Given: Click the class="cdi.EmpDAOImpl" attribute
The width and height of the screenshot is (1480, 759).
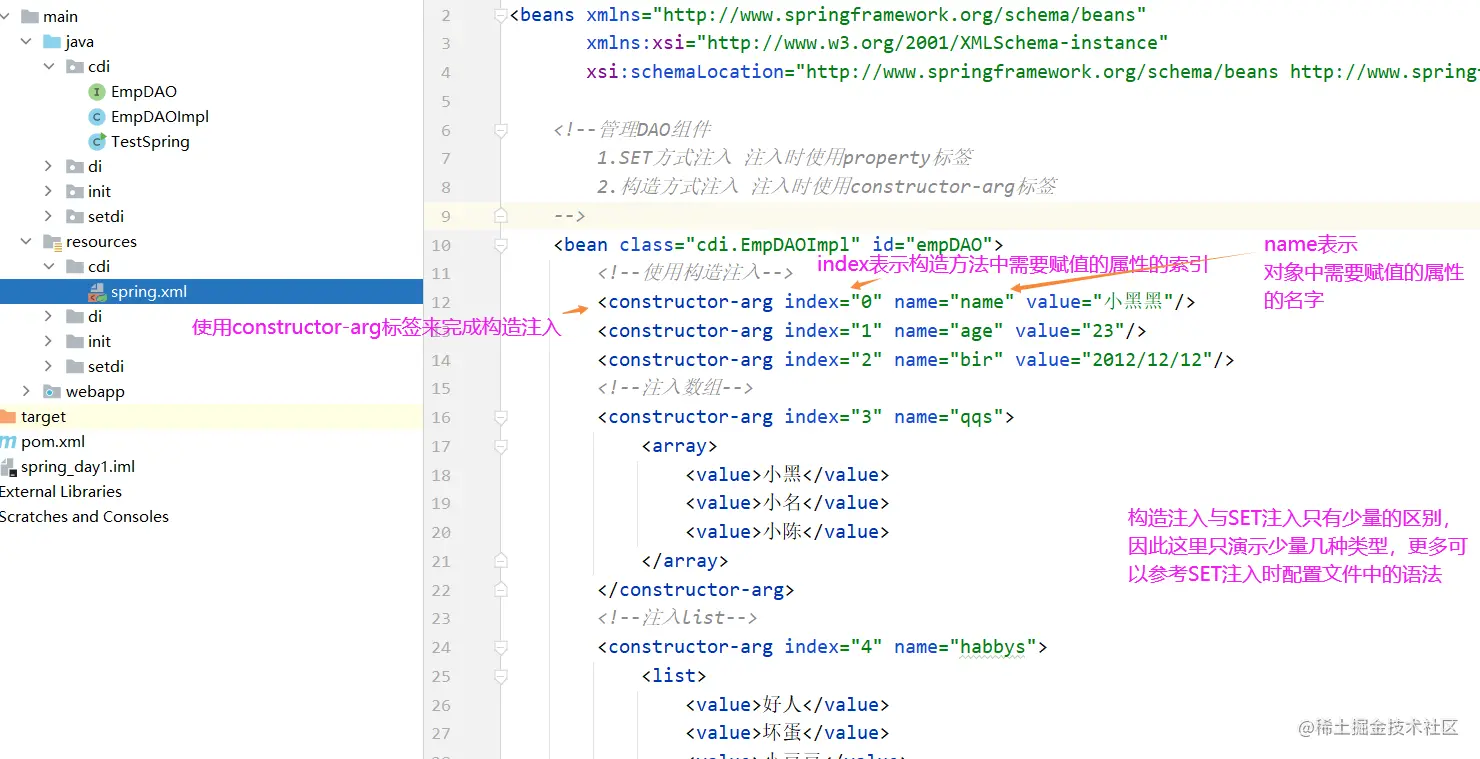Looking at the screenshot, I should (740, 245).
